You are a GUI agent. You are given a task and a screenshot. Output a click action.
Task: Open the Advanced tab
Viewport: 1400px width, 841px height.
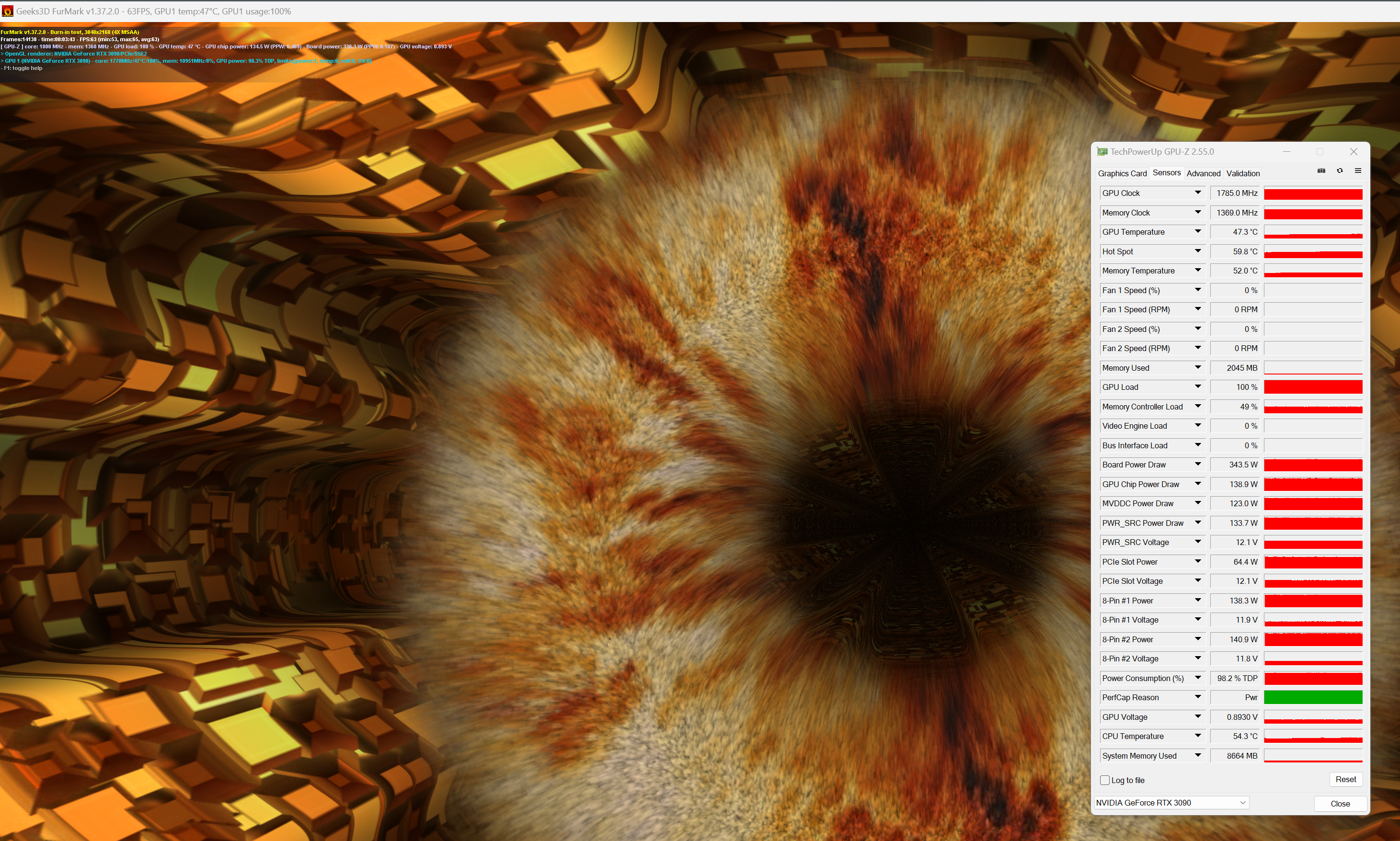(x=1203, y=173)
